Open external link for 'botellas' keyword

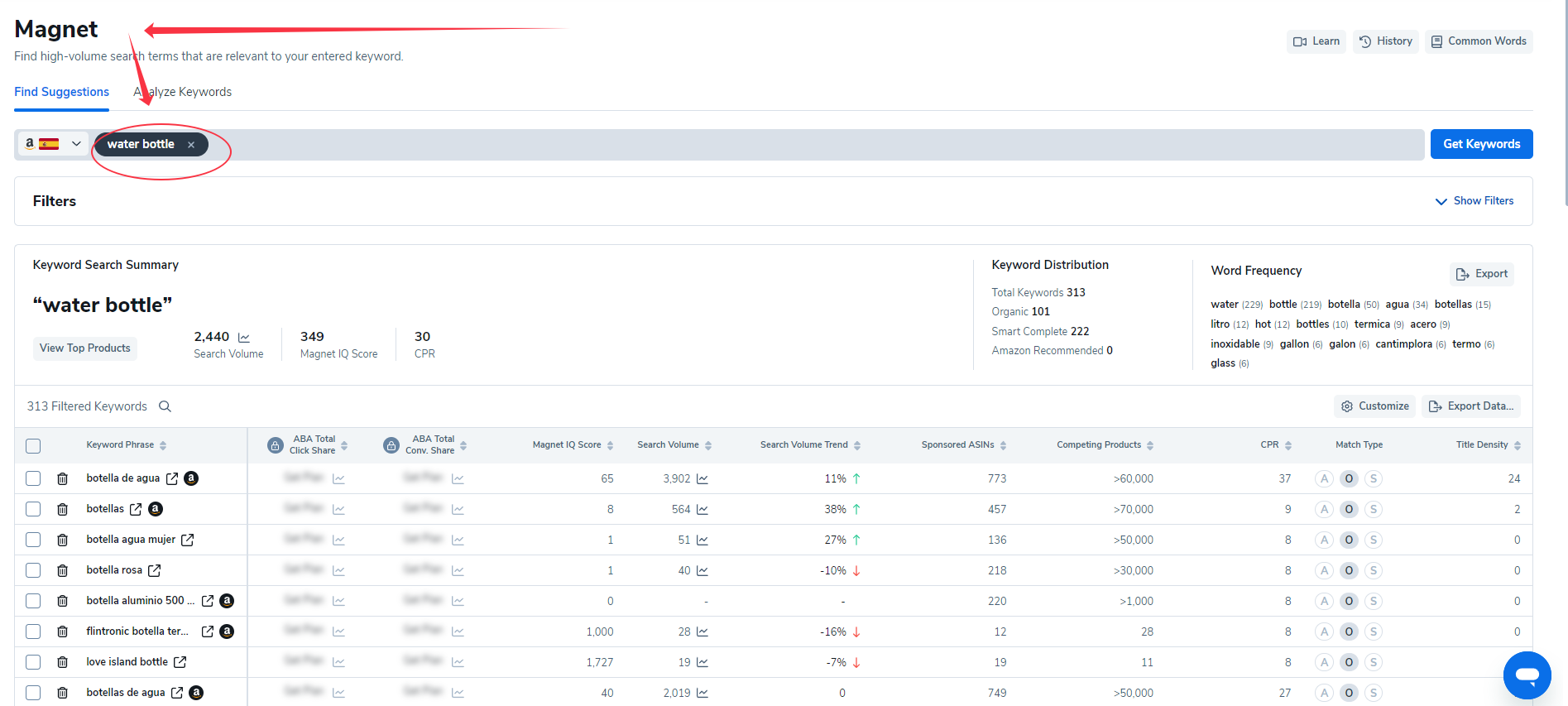(x=136, y=509)
